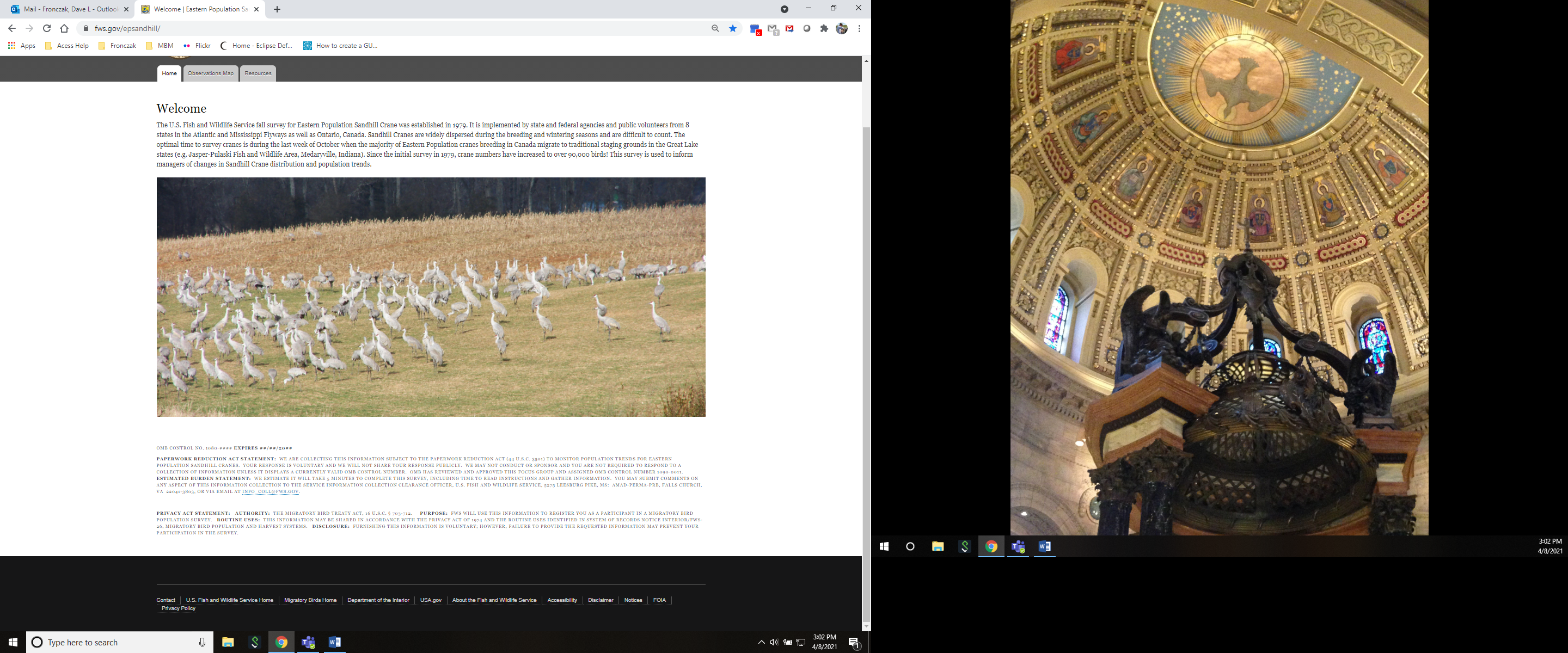Open the Resources tab
This screenshot has height=653, width=1568.
(x=258, y=73)
